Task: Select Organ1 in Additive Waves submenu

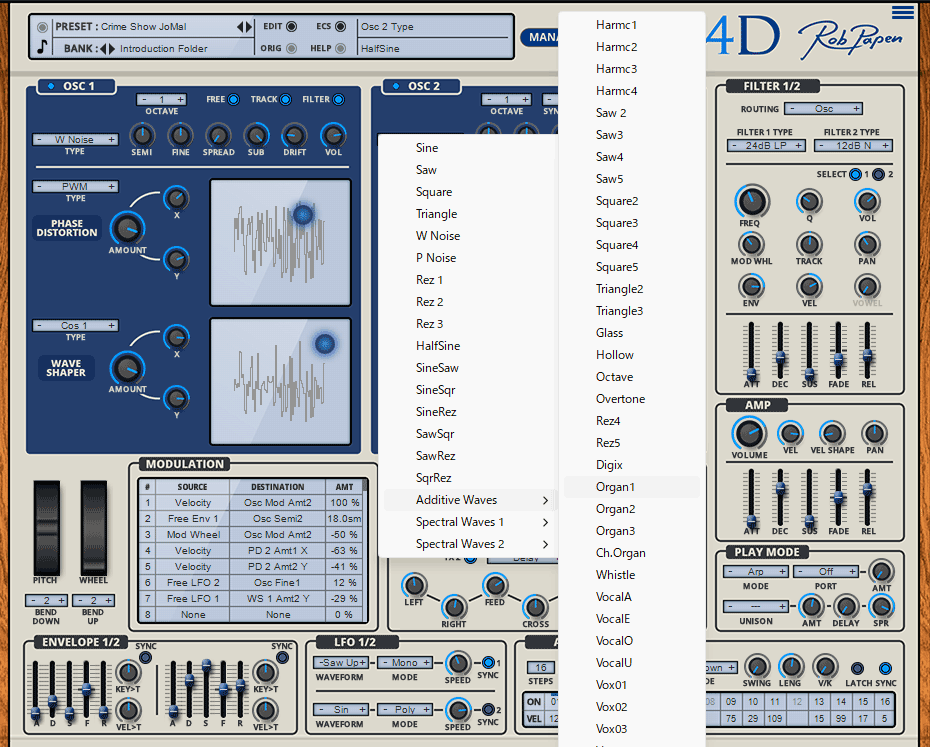Action: (x=632, y=487)
